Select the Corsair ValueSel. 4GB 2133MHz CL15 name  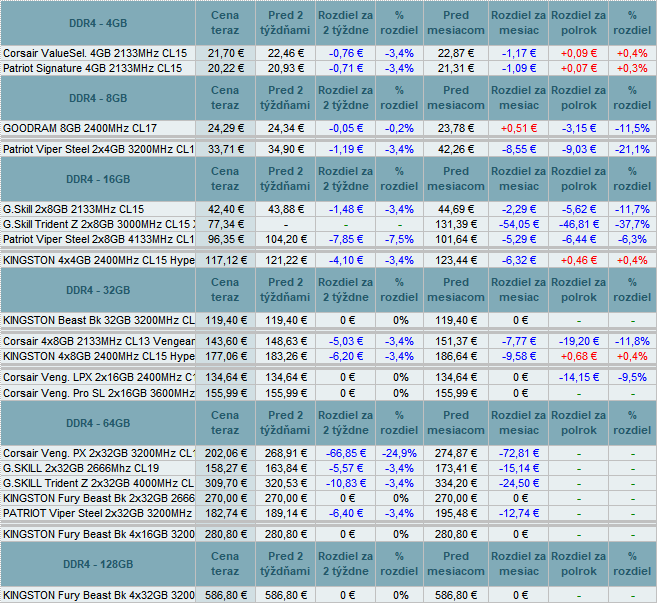click(95, 53)
